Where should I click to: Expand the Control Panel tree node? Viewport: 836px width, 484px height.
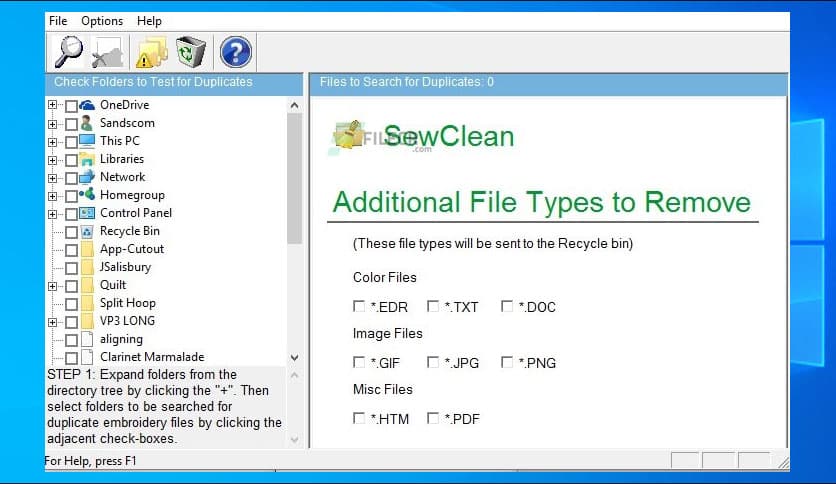(52, 214)
